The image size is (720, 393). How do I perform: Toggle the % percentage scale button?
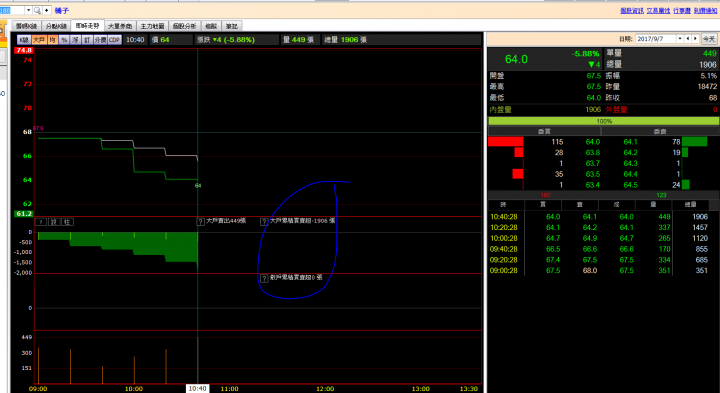[x=64, y=40]
